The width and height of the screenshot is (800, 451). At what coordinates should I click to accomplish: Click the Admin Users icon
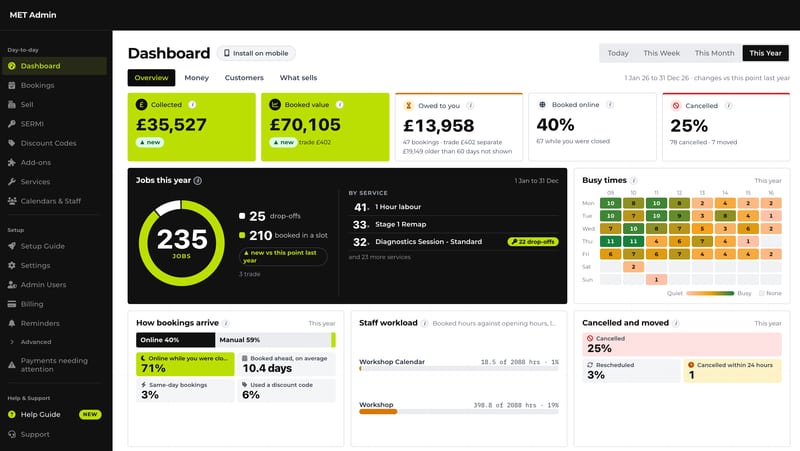pos(12,285)
